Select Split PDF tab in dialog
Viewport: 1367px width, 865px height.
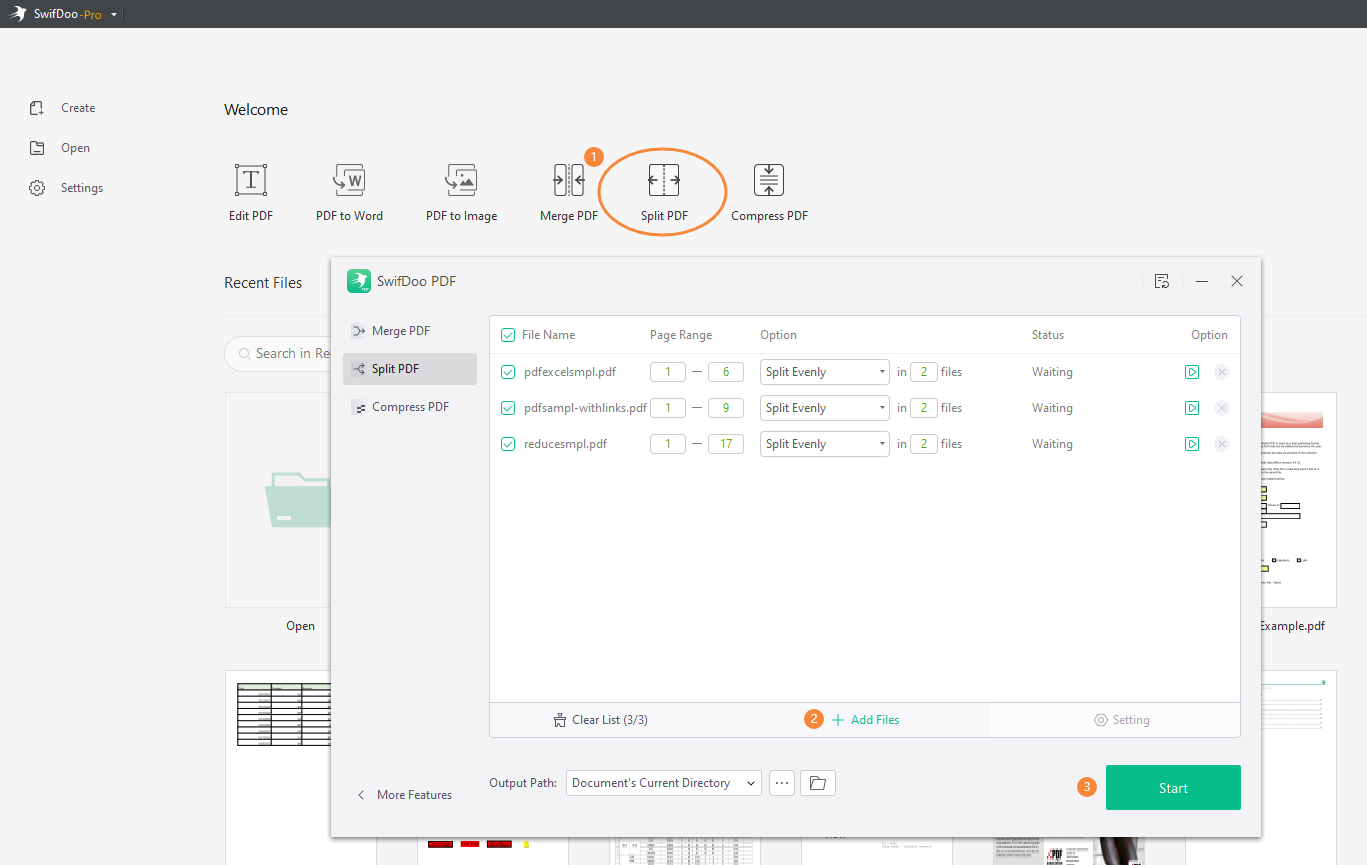click(x=409, y=369)
